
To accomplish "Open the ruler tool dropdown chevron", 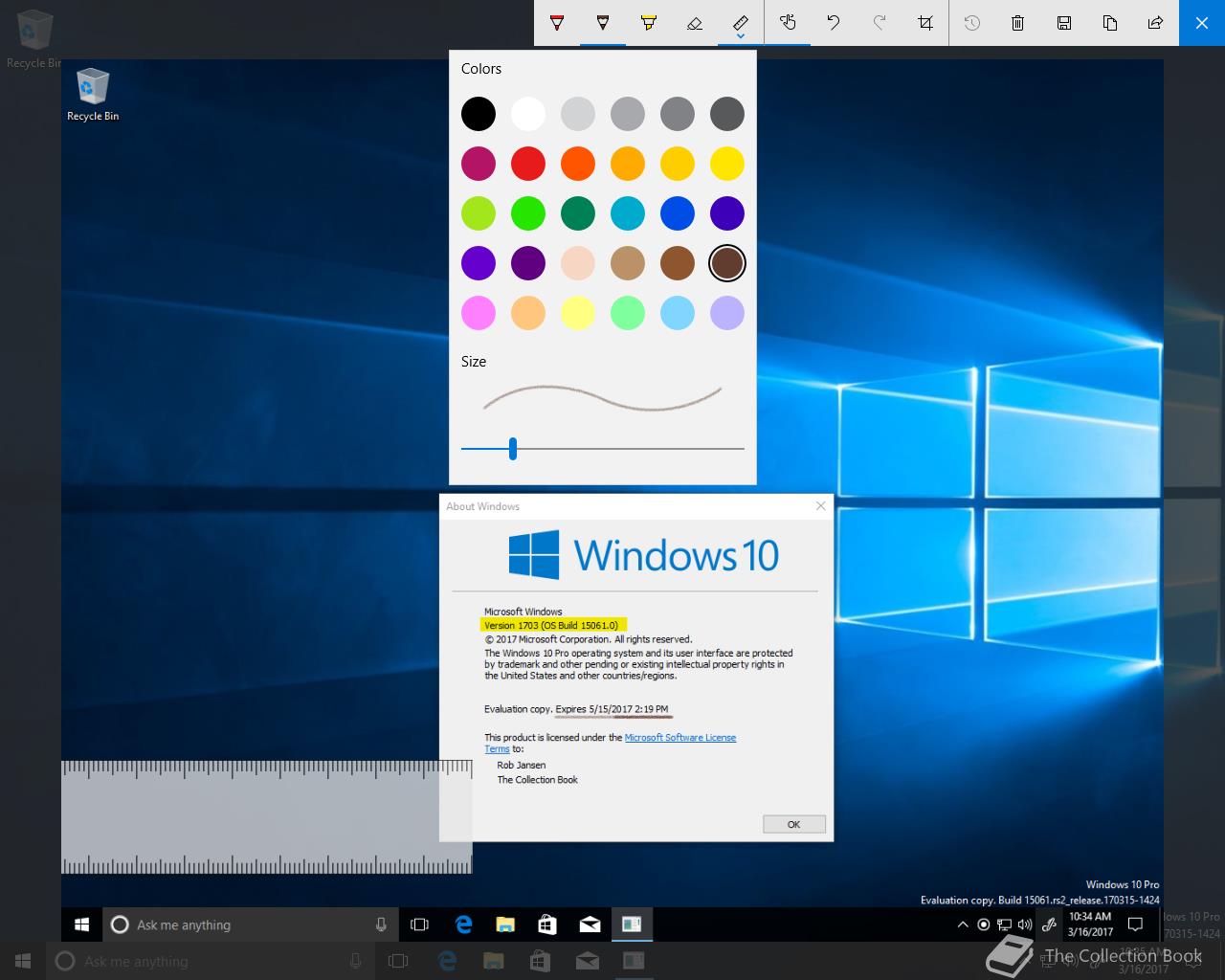I will point(741,36).
